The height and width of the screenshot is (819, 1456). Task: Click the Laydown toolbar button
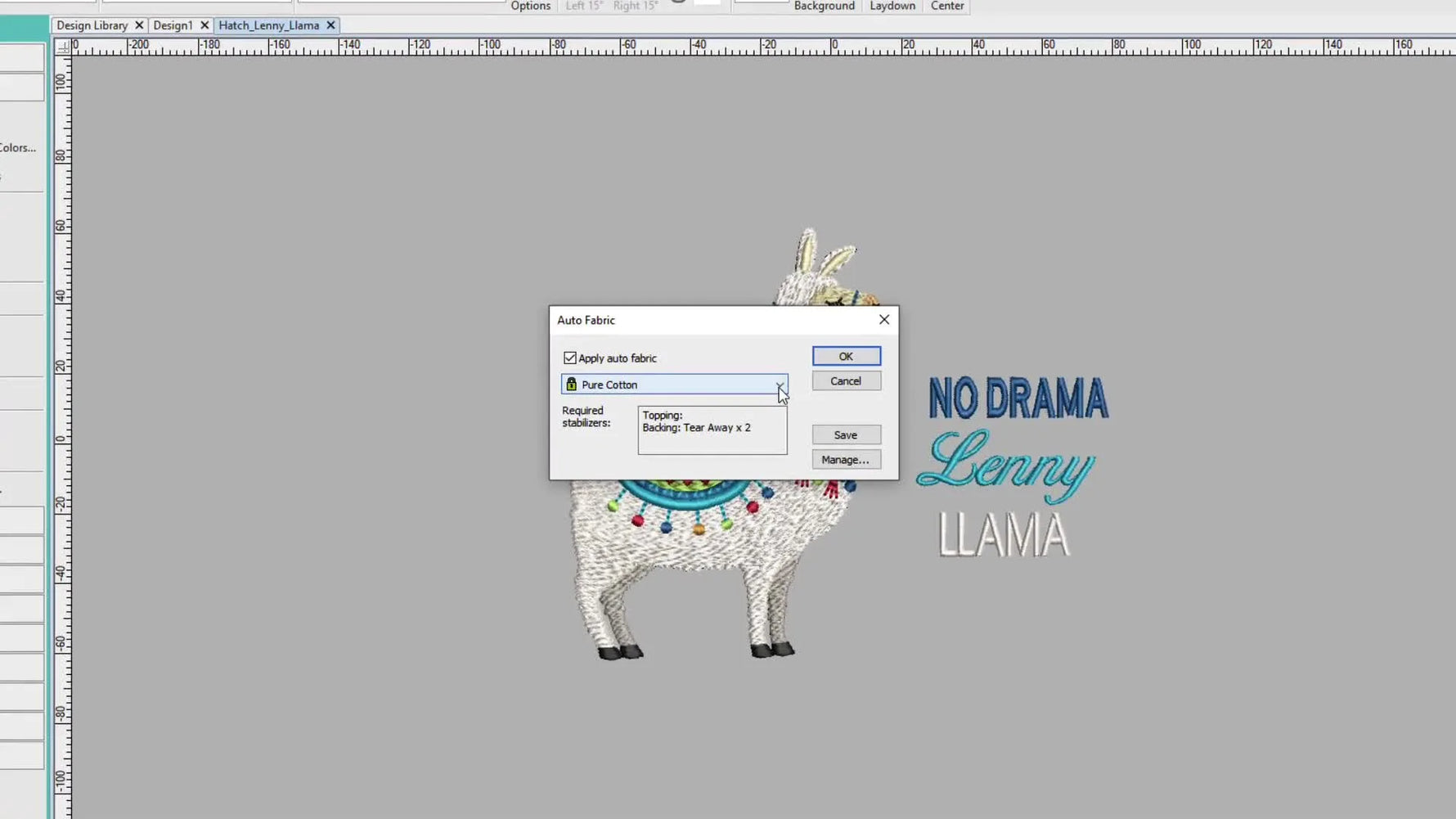892,6
